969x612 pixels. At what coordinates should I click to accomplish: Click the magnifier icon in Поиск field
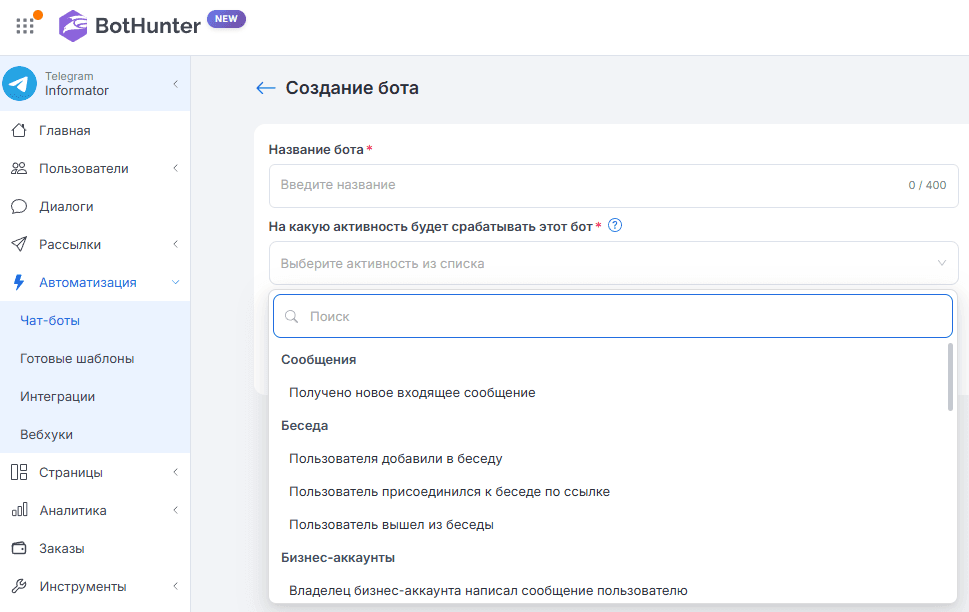pos(291,317)
